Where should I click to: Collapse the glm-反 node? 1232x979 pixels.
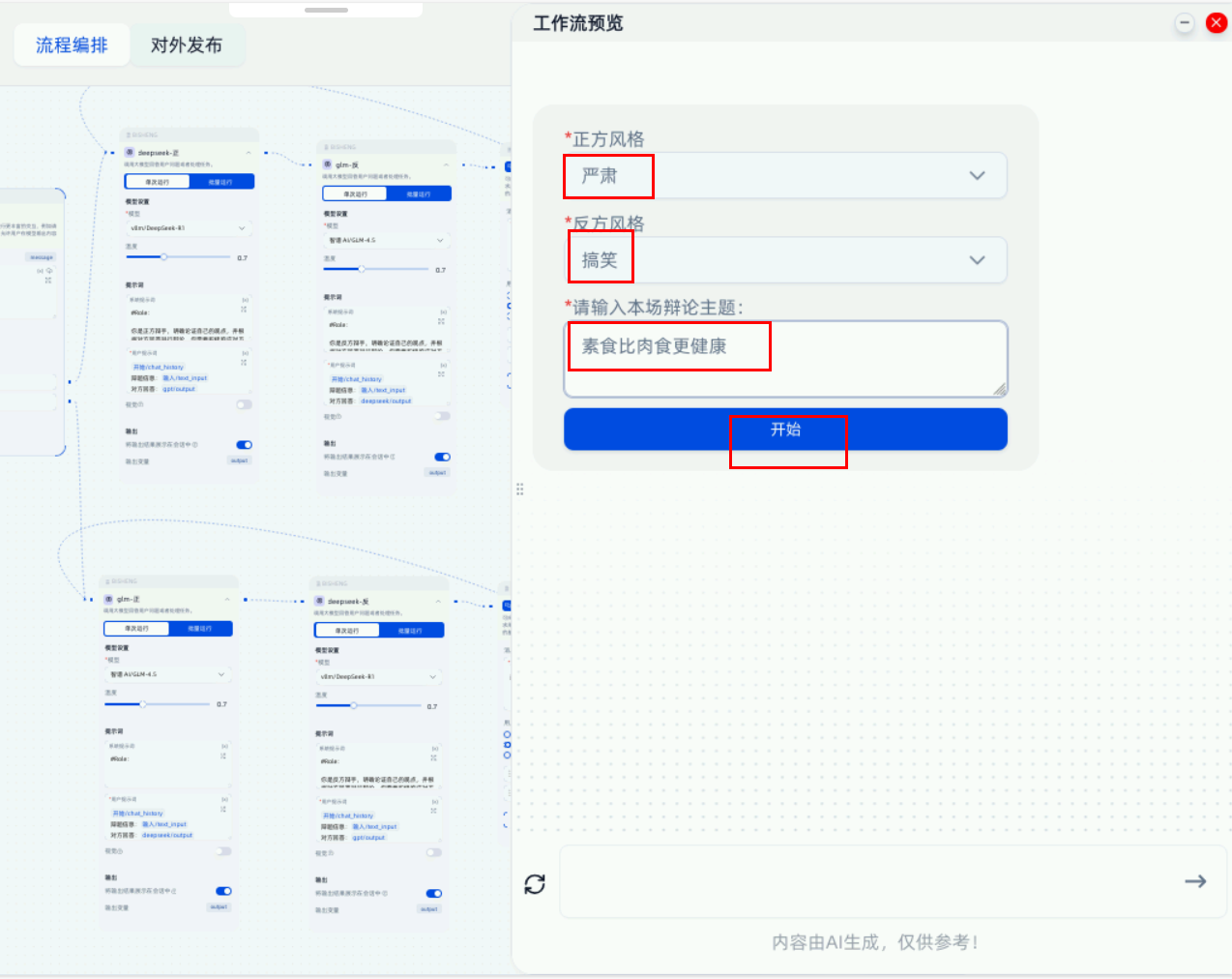(x=446, y=164)
